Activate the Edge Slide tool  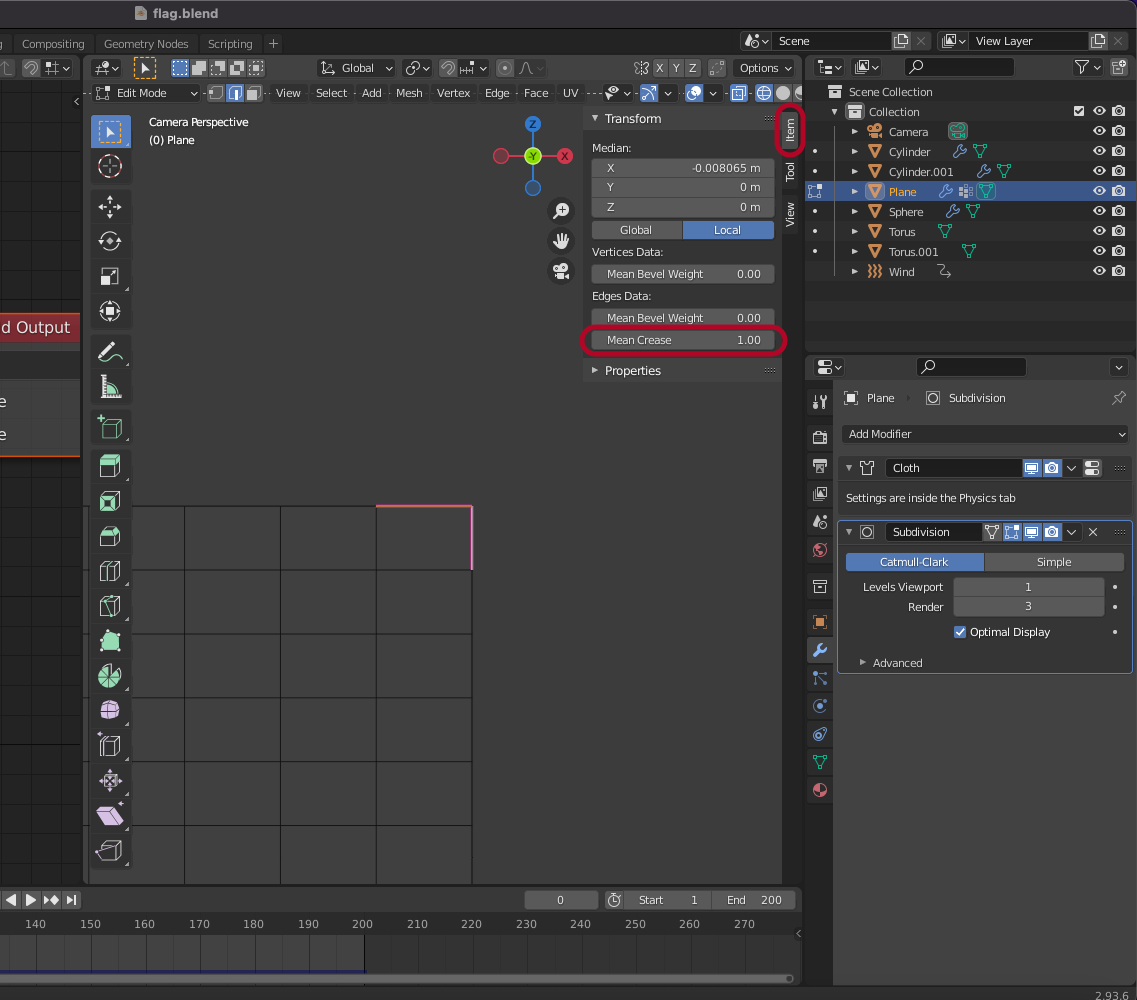click(110, 745)
